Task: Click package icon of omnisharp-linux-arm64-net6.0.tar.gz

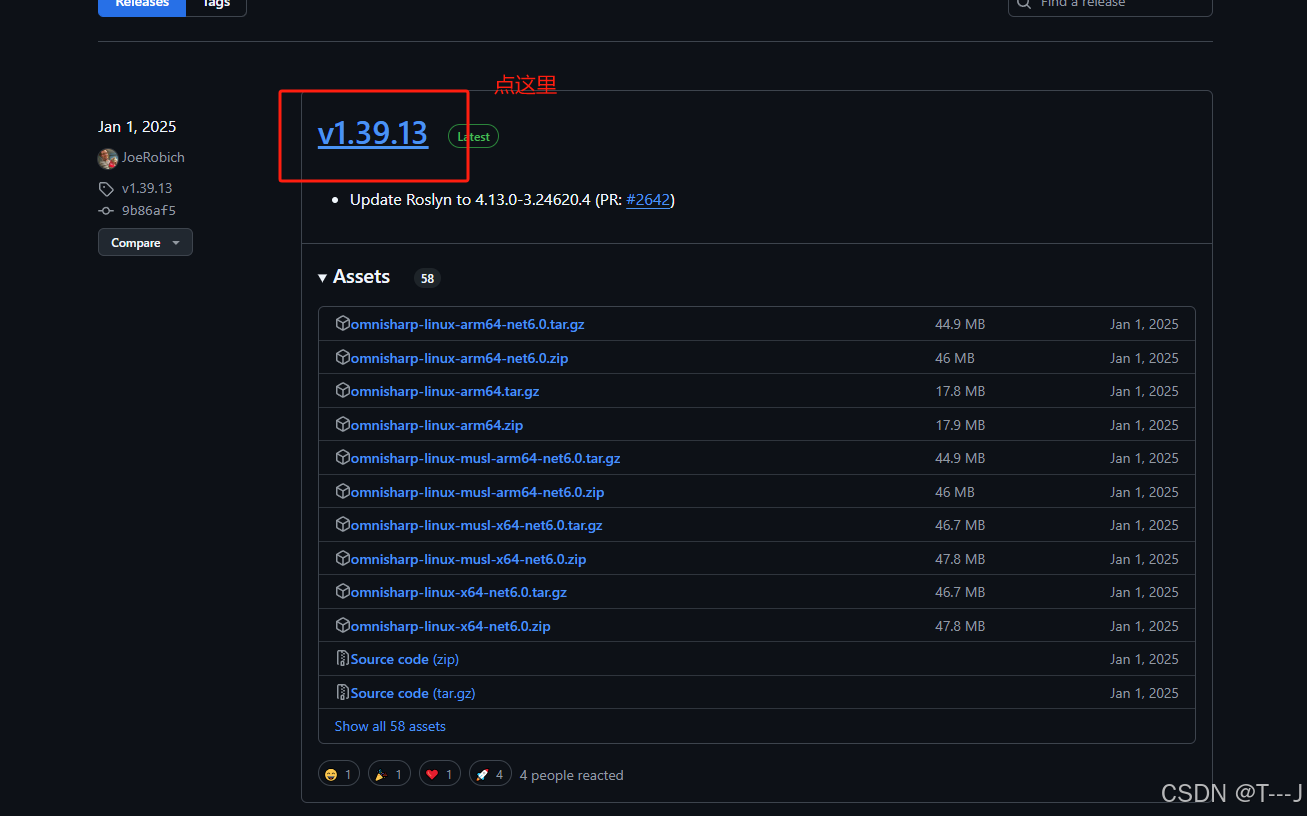Action: click(x=342, y=324)
